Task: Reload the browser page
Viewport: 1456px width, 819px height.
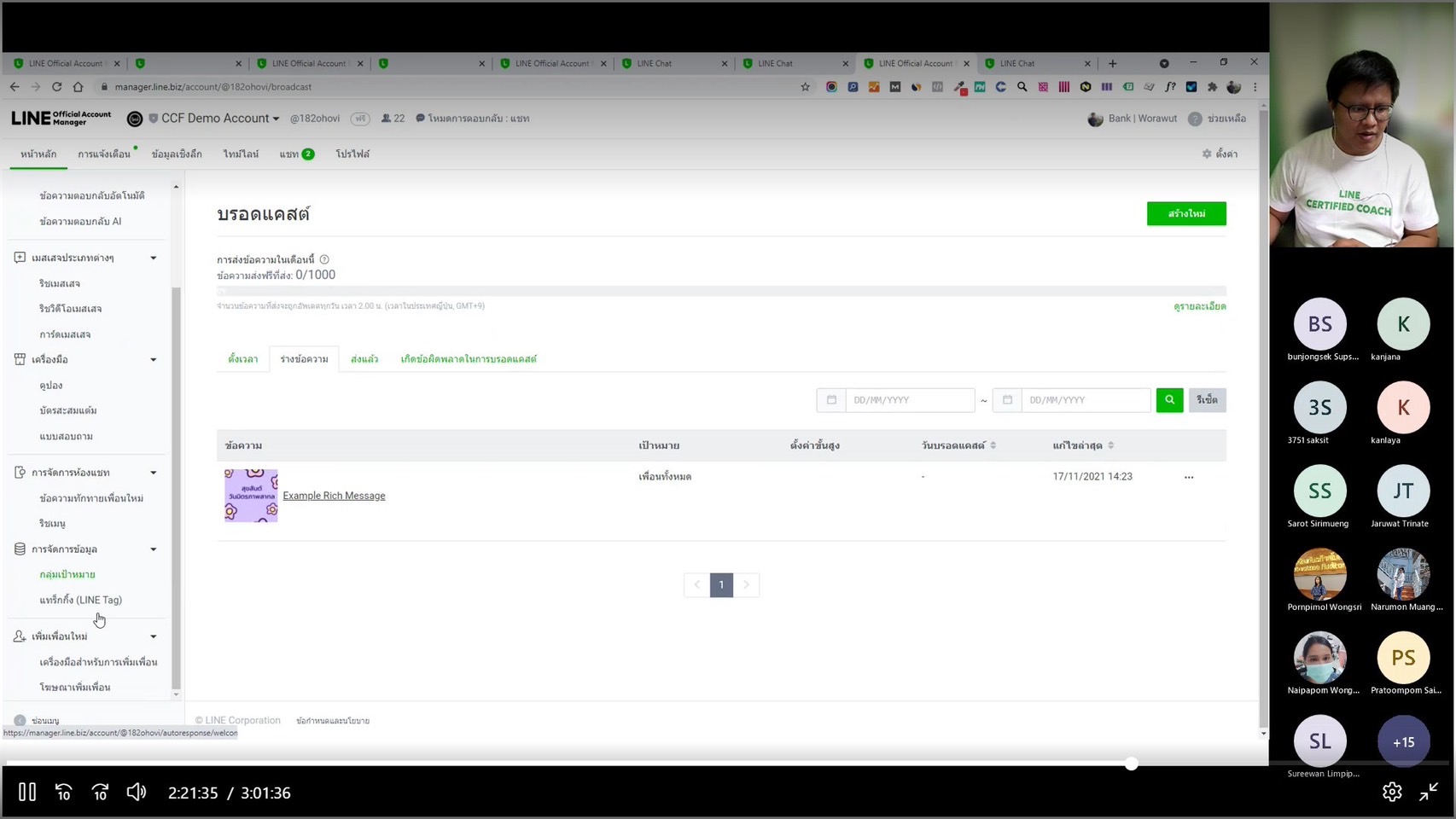Action: tap(56, 87)
